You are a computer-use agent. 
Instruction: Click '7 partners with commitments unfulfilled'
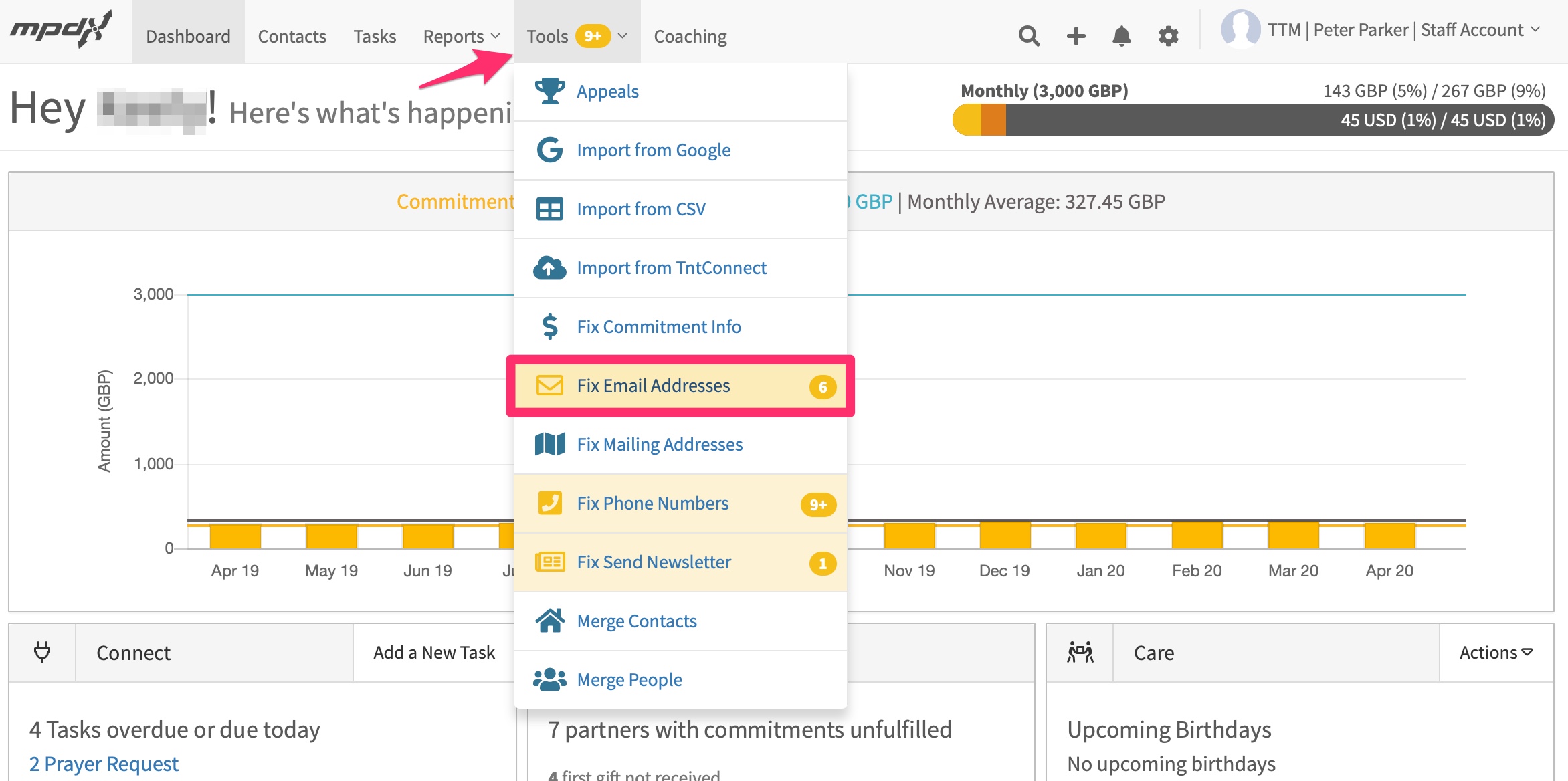[749, 730]
